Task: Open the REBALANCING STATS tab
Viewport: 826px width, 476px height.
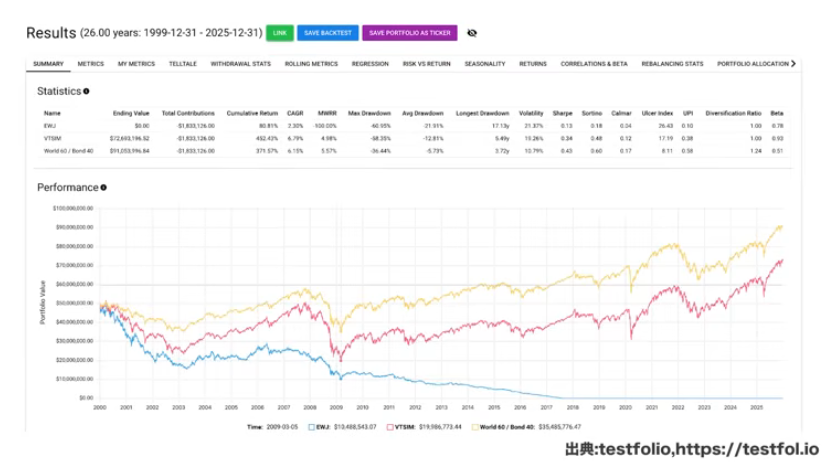Action: 672,64
